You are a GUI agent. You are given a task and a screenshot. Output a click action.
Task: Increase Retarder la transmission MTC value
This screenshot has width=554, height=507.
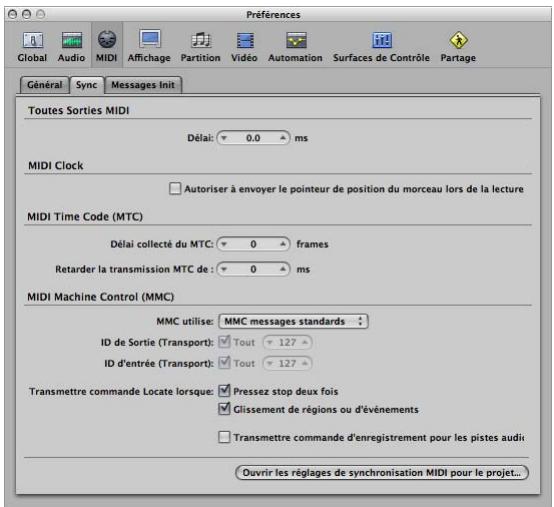pyautogui.click(x=283, y=269)
